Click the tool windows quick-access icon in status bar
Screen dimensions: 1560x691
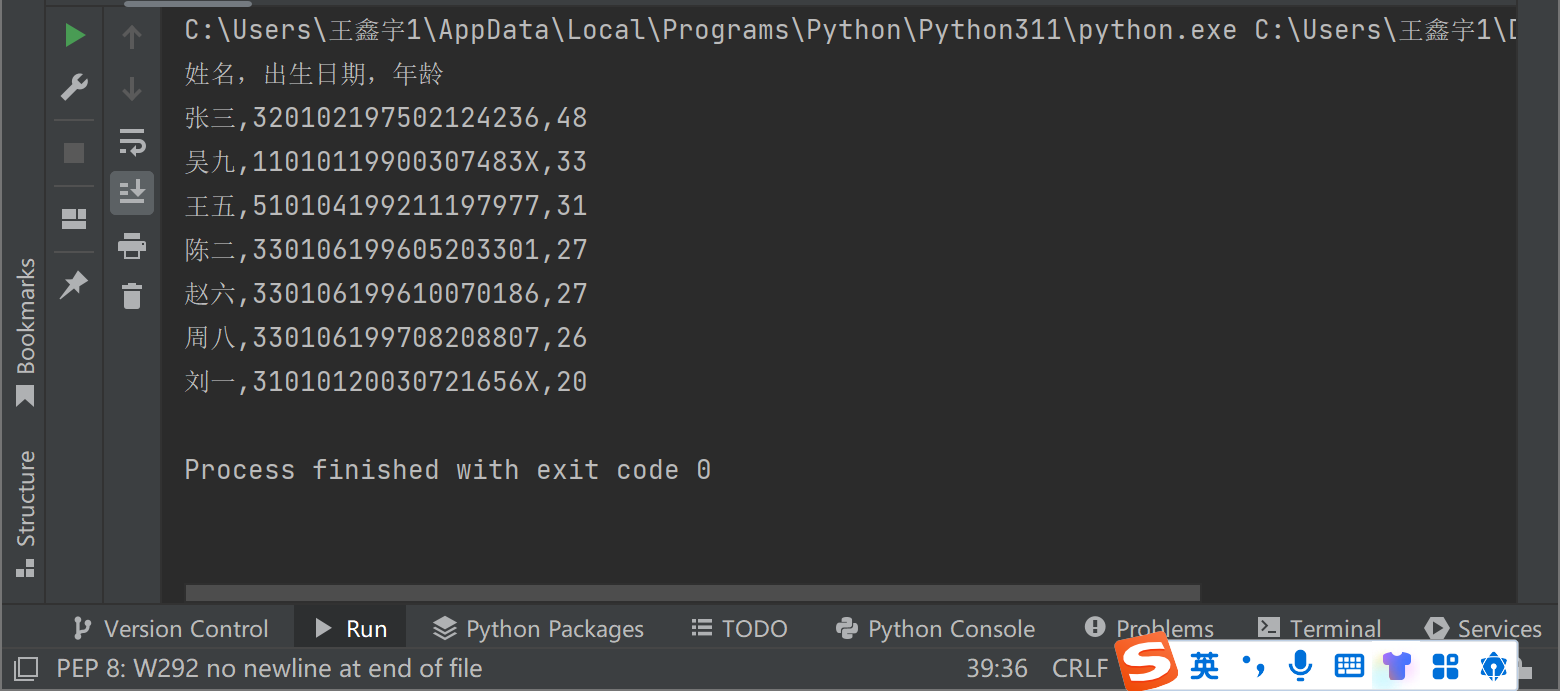pos(26,668)
